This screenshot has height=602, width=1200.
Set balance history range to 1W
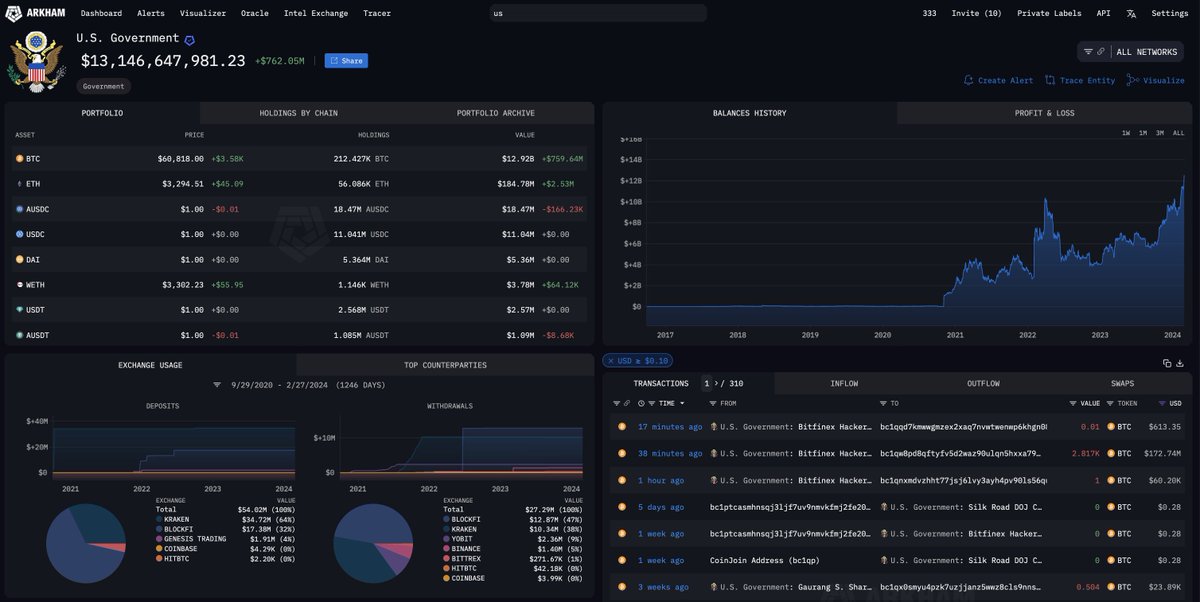(1126, 133)
